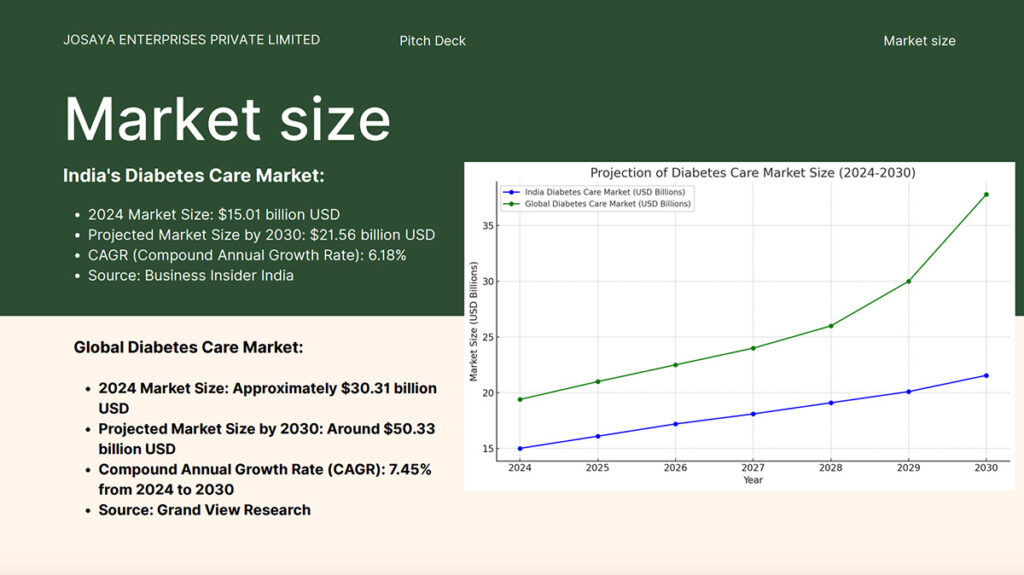The height and width of the screenshot is (575, 1024).
Task: Click the green Global line's 2029 data point
Action: [908, 282]
